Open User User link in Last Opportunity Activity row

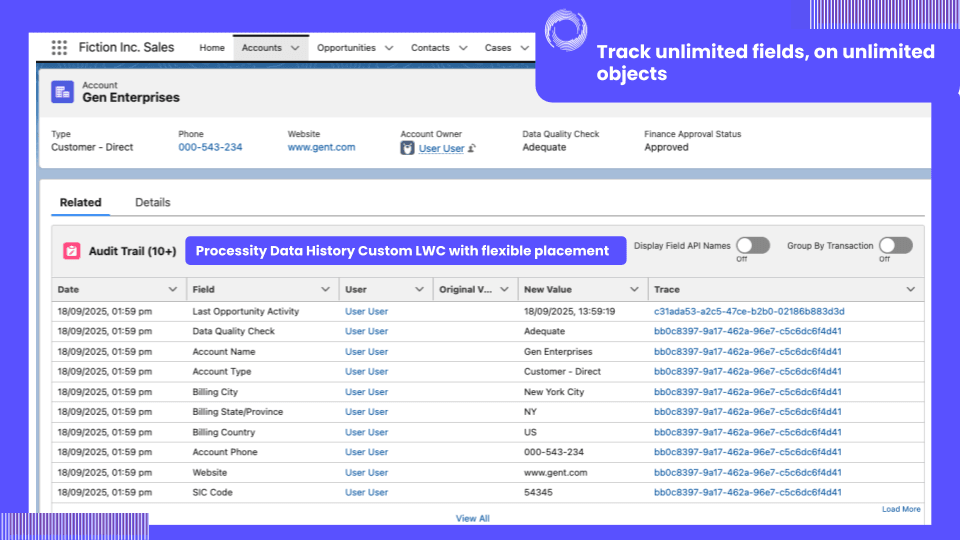[x=366, y=312]
